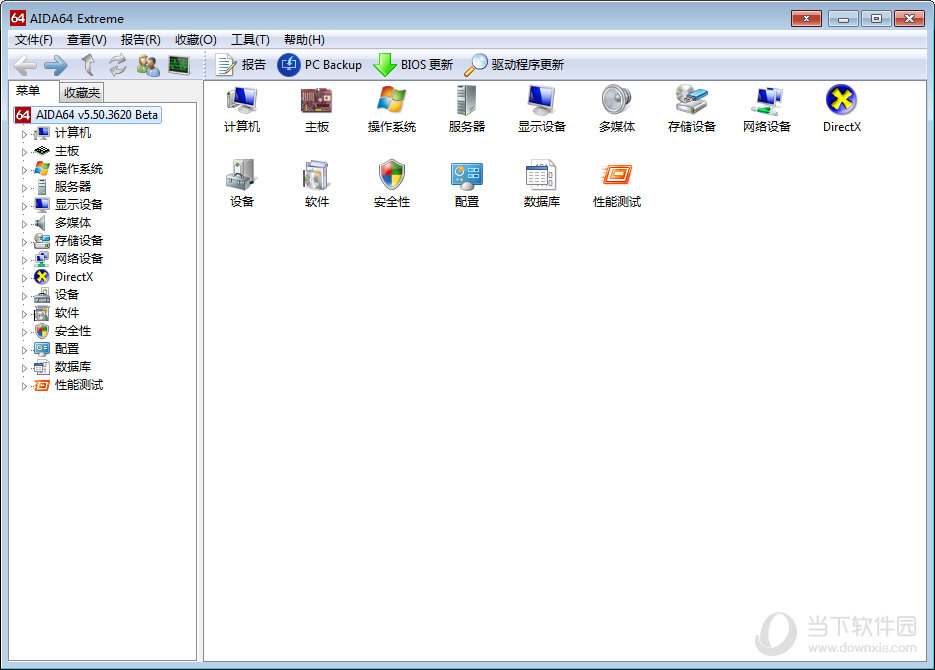The image size is (935, 670).
Task: Open the 性能测试 benchmark icon in main panel
Action: point(616,176)
